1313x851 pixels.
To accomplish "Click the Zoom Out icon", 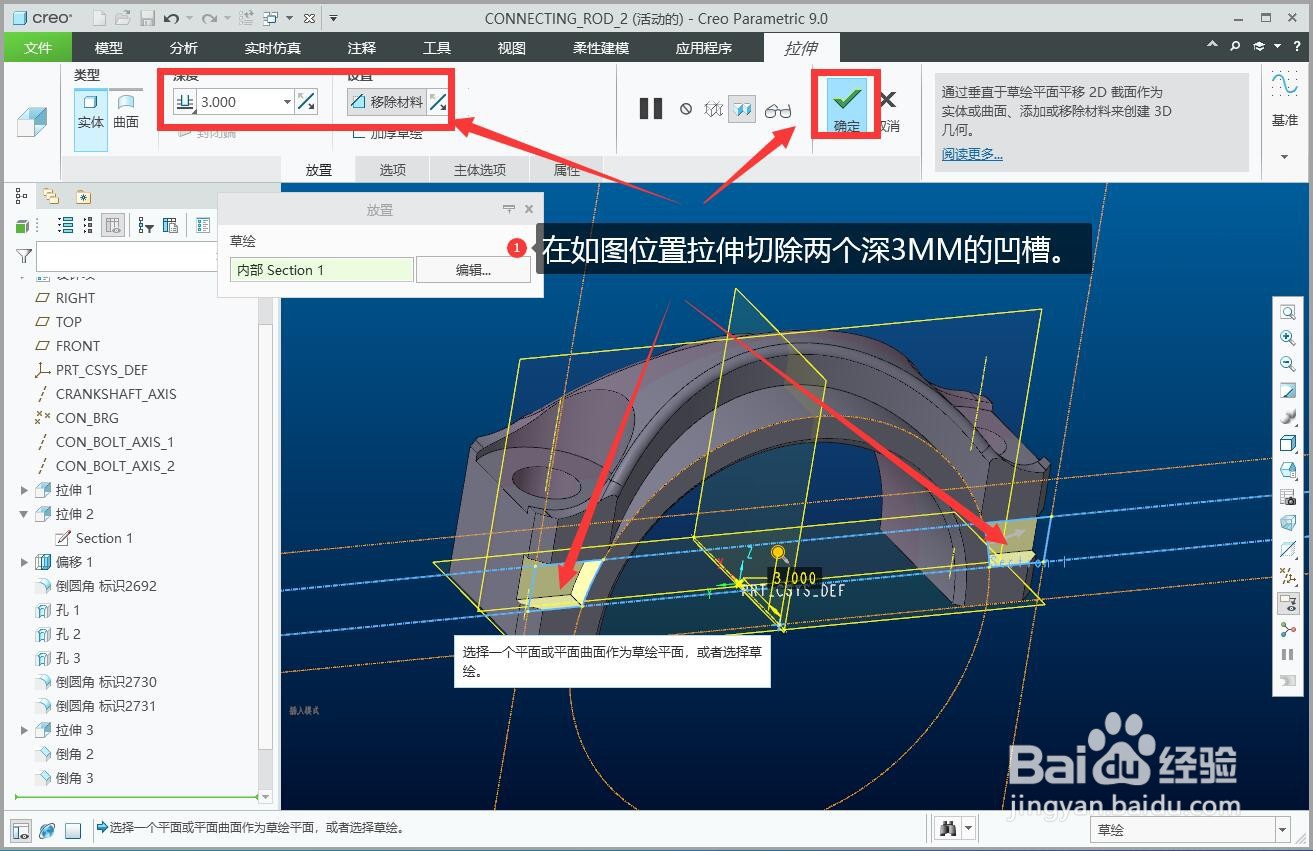I will 1288,365.
